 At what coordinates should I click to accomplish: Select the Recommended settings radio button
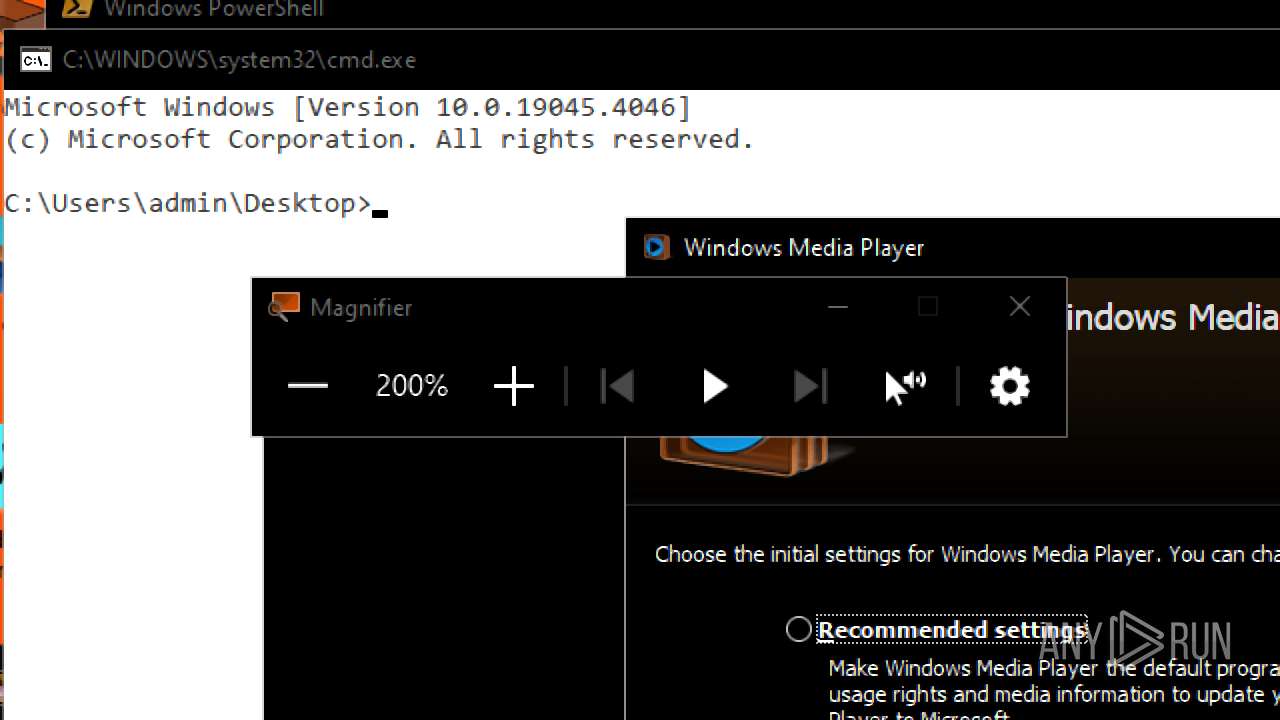798,629
